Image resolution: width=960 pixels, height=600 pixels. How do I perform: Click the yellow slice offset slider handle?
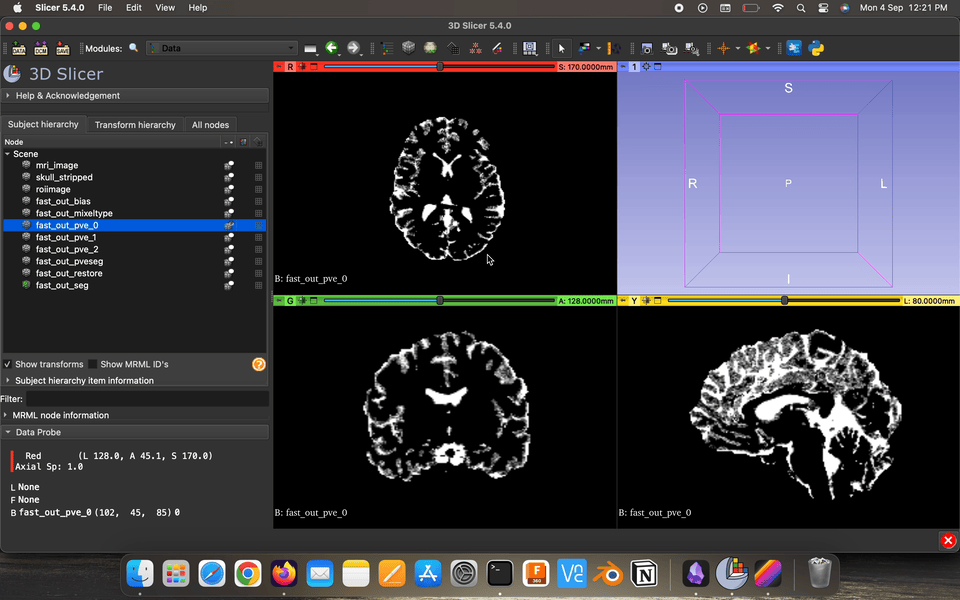tap(784, 301)
